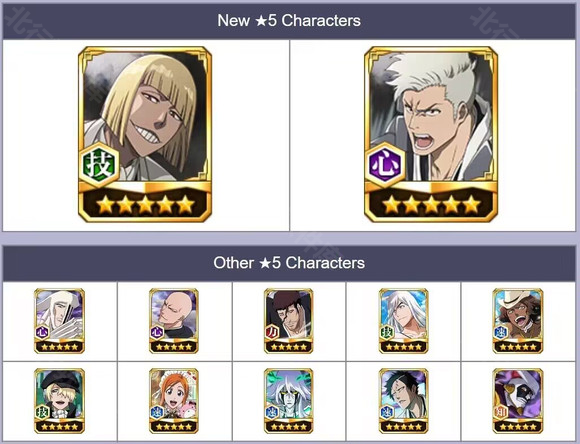Select the blonde bob-haired new character card
Image resolution: width=580 pixels, height=444 pixels.
(x=145, y=134)
